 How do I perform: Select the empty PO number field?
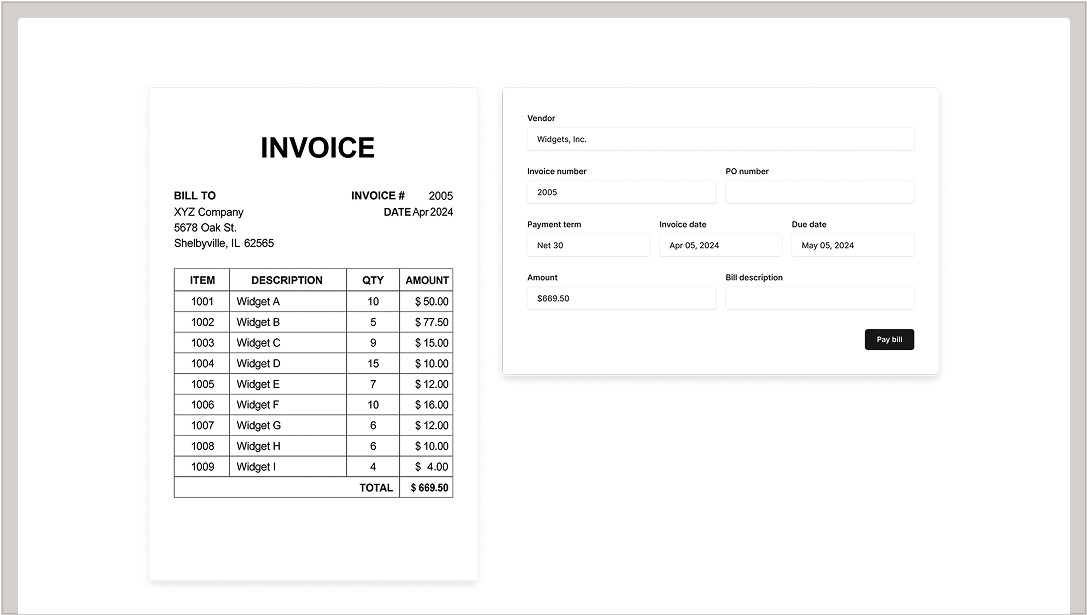[819, 192]
